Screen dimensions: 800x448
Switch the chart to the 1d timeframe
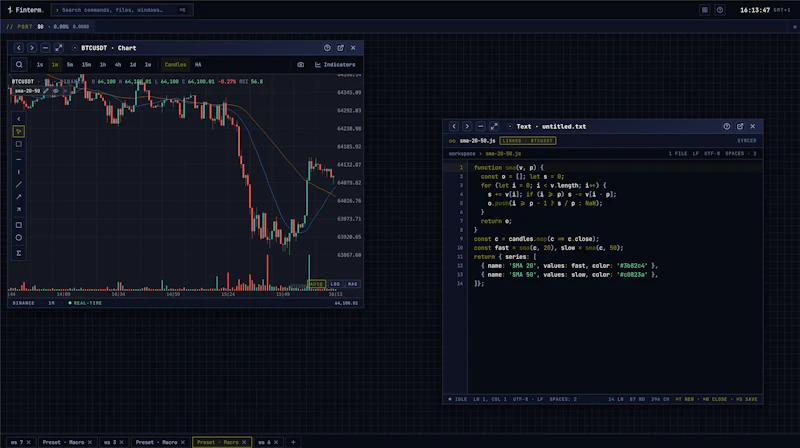[133, 65]
